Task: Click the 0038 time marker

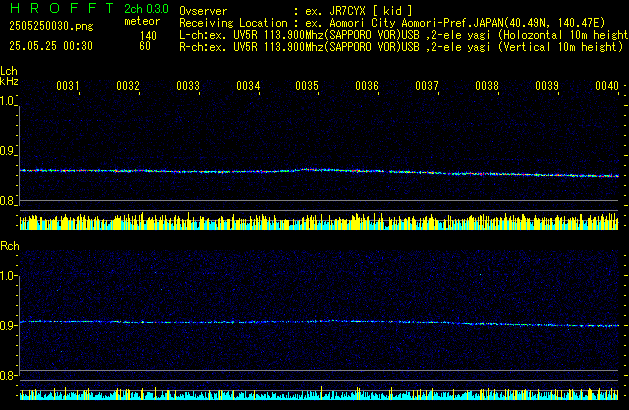Action: tap(487, 86)
